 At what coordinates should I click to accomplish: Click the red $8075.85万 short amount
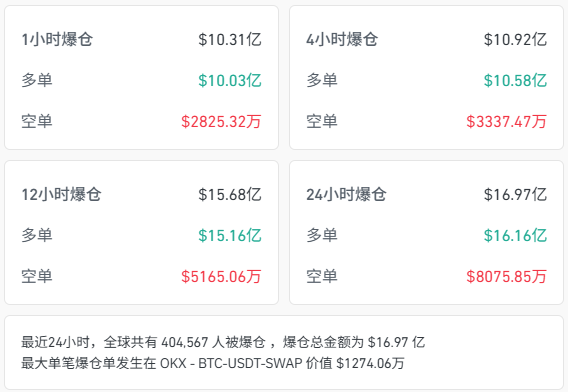(x=506, y=276)
